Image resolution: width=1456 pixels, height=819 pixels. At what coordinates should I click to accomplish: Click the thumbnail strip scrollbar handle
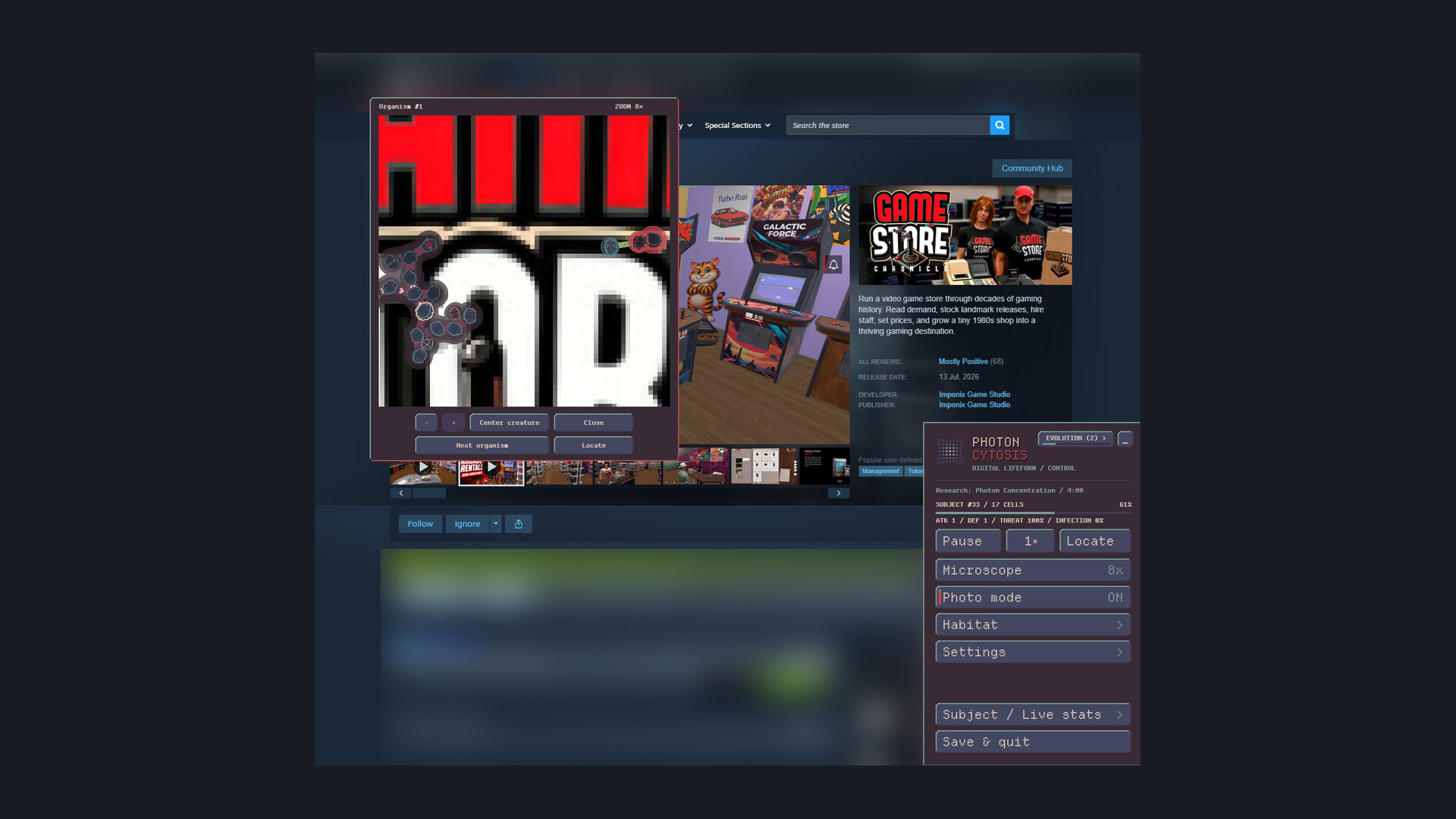click(429, 493)
